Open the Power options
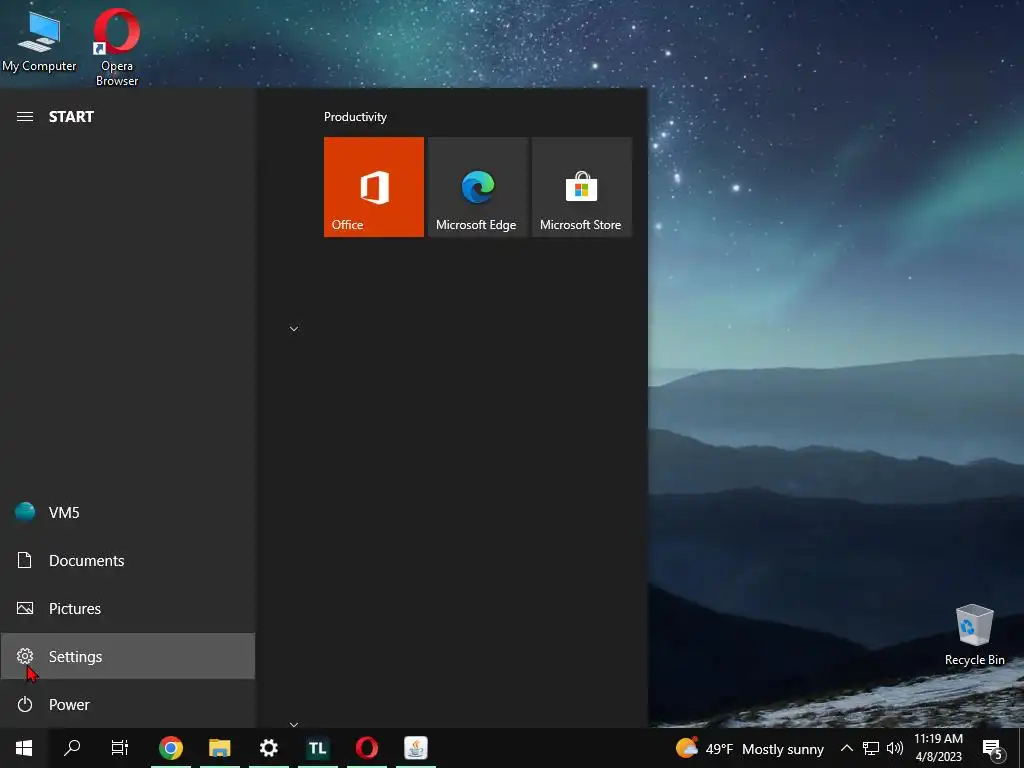The width and height of the screenshot is (1024, 768). (128, 705)
